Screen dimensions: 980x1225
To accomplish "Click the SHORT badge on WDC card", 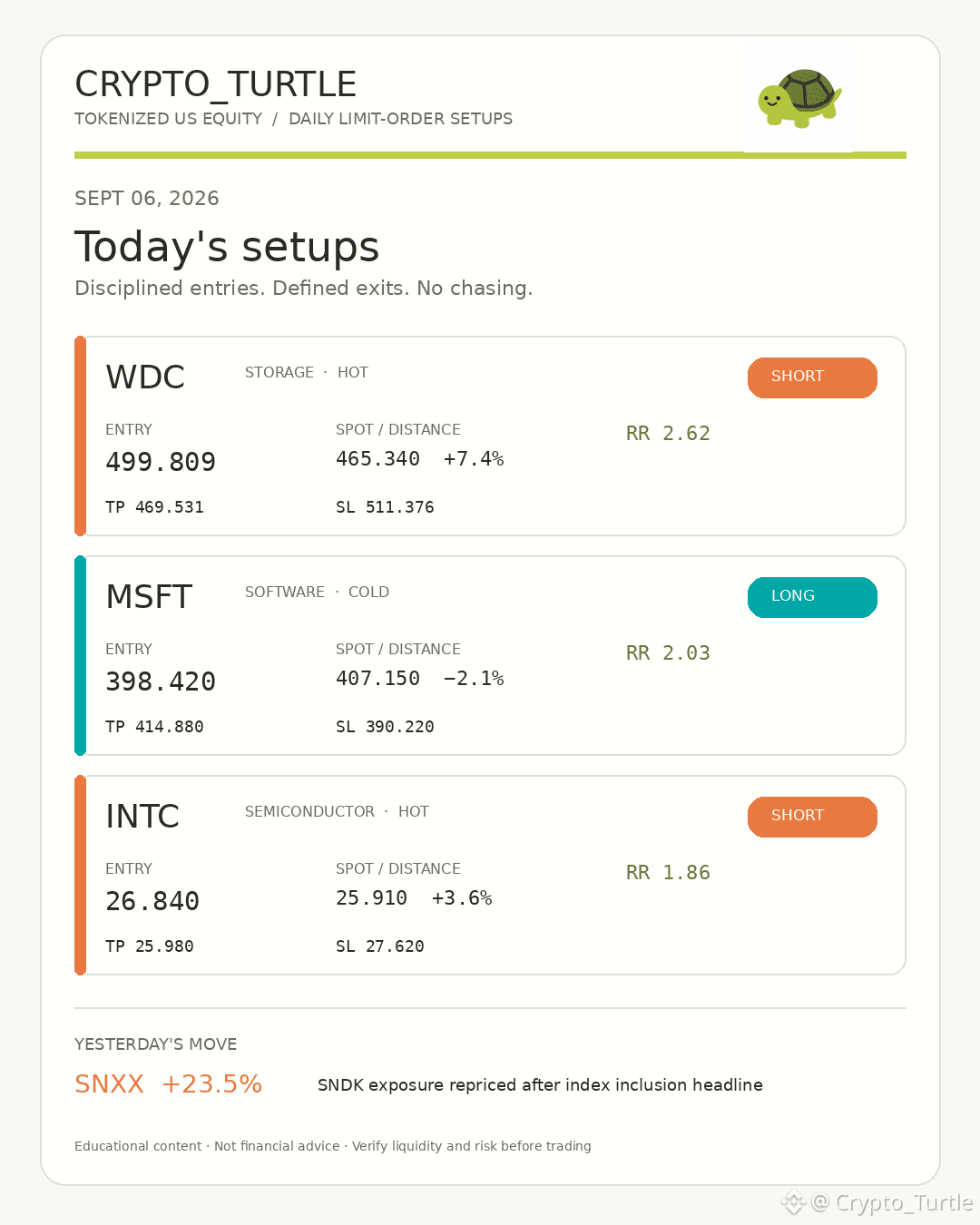I will 812,377.
